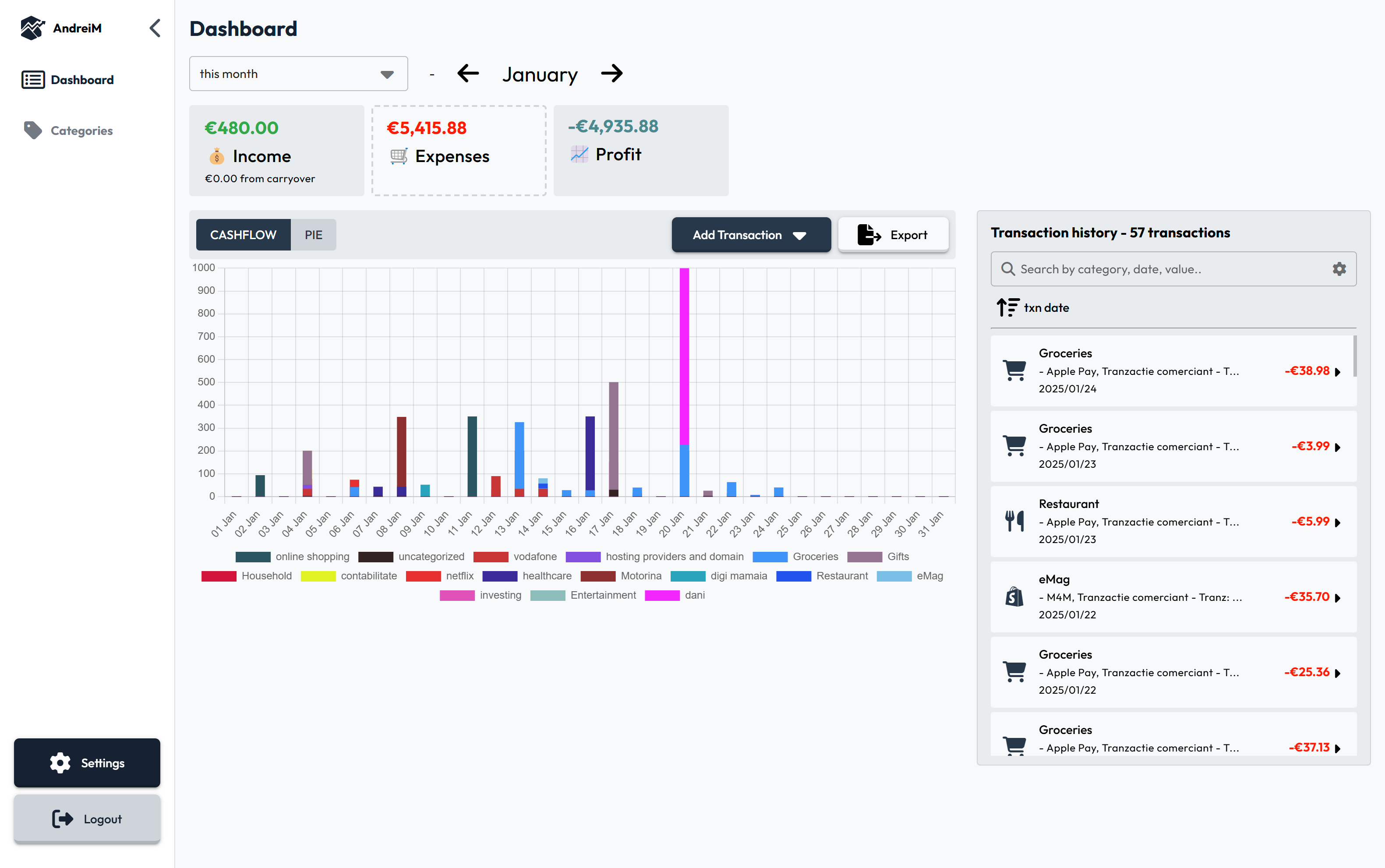Go to previous month with left arrow
The image size is (1385, 868).
tap(468, 74)
